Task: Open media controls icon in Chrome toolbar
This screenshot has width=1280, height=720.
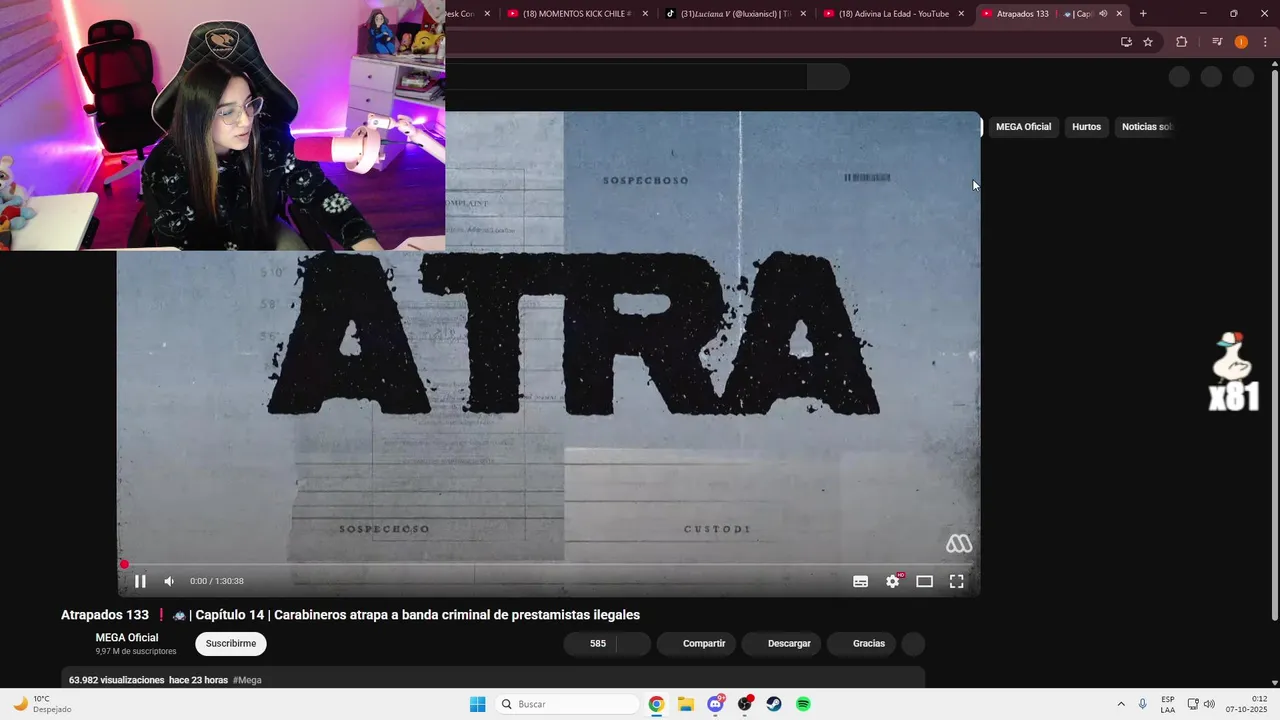Action: pyautogui.click(x=1217, y=42)
